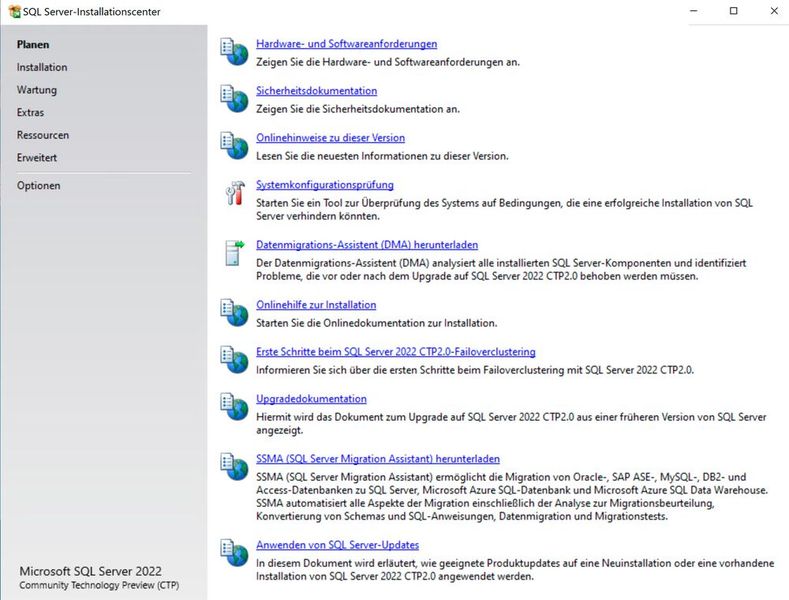
Task: Open Erste Schritte beim Failoverclustering link
Action: 396,352
